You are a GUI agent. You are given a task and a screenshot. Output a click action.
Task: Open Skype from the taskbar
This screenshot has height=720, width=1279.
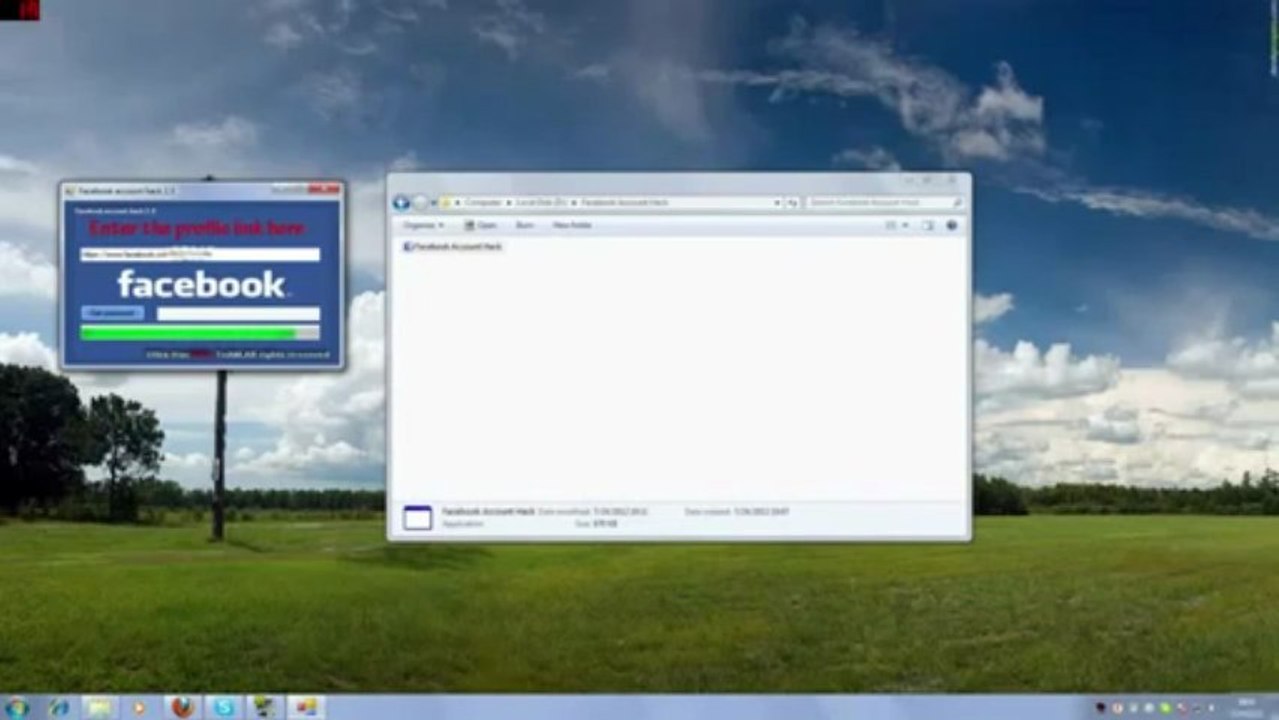(224, 708)
